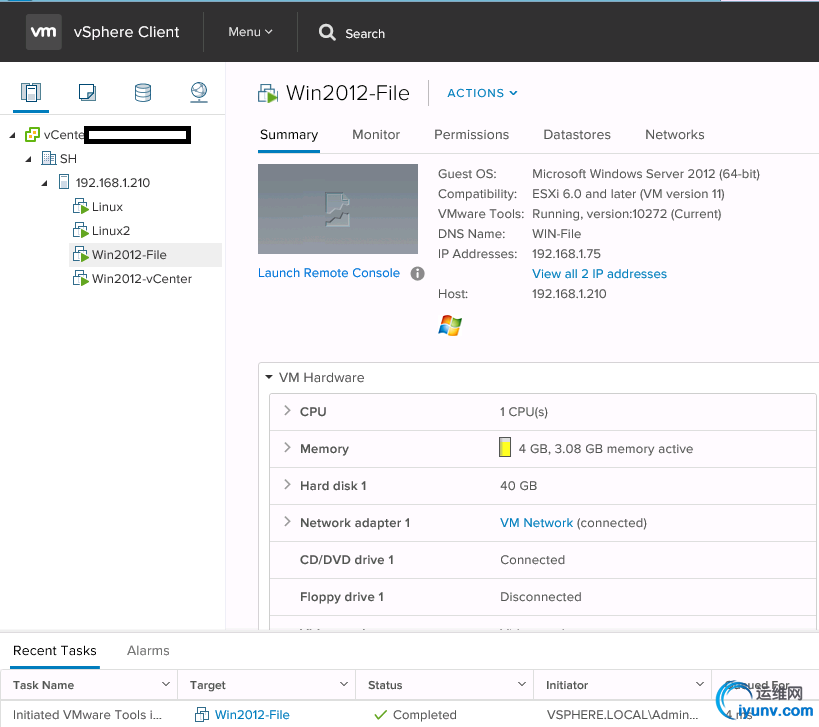Screen dimensions: 819x727
Task: Click the '40 GB' hard disk value
Action: (x=518, y=486)
